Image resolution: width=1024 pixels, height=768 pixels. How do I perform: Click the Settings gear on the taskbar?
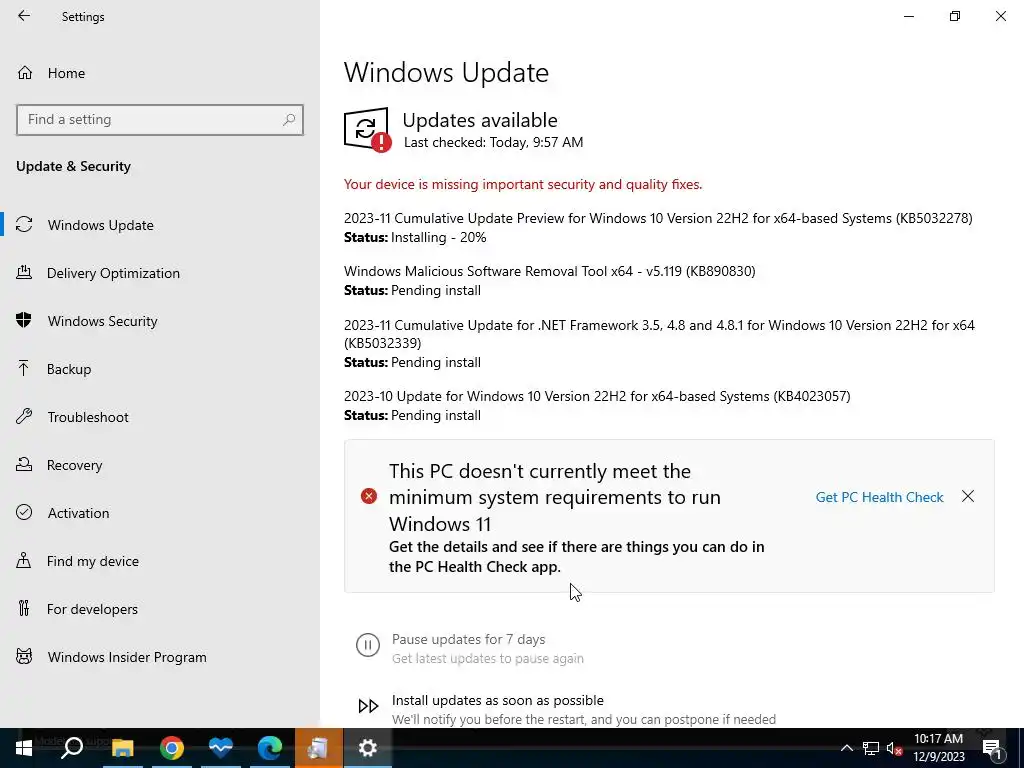click(x=368, y=748)
